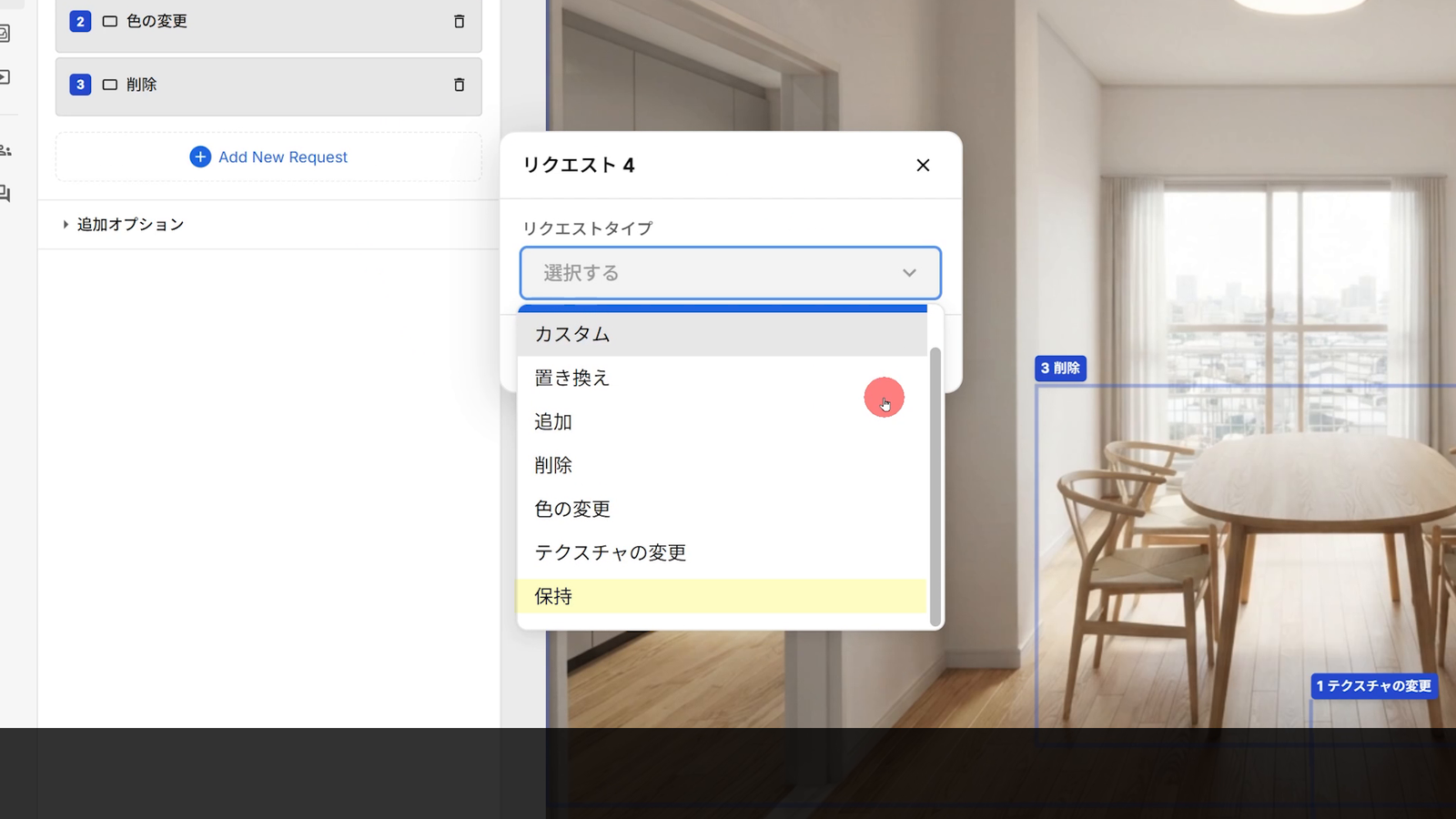Choose 追加 from the dropdown list
The height and width of the screenshot is (819, 1456).
point(722,421)
